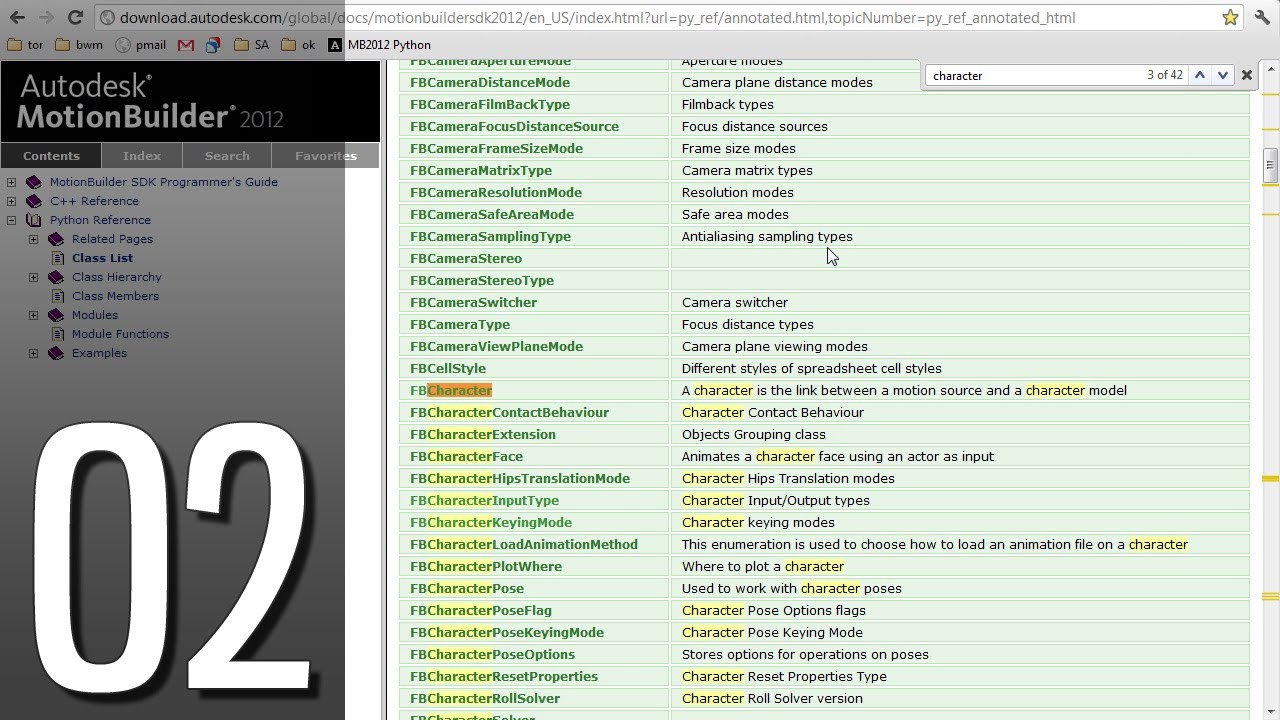The height and width of the screenshot is (720, 1280).
Task: Bookmark the page using the star icon
Action: [1231, 17]
